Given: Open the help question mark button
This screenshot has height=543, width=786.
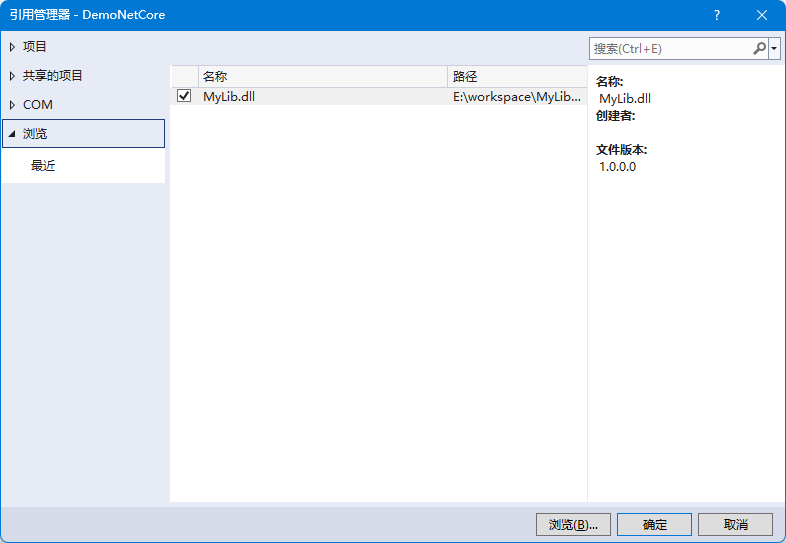Looking at the screenshot, I should click(717, 15).
